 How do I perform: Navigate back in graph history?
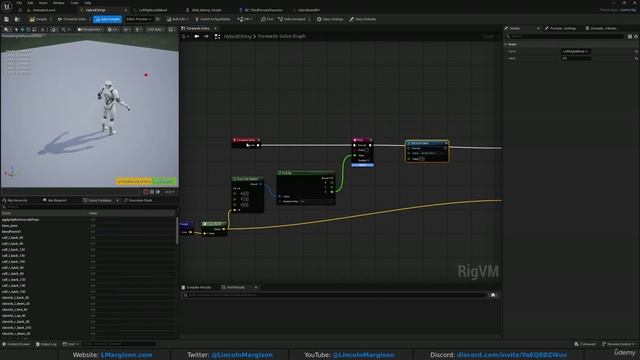coord(197,36)
